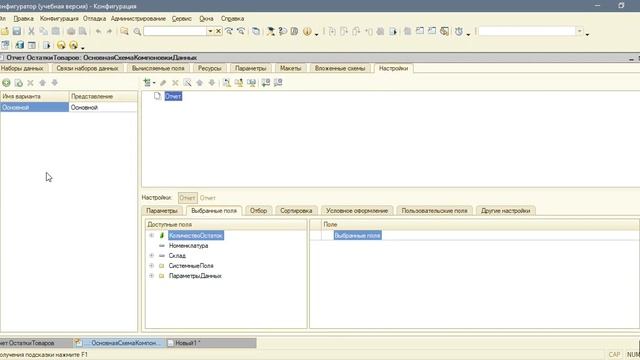Open the Правка menu
640x360 pixels.
24,18
